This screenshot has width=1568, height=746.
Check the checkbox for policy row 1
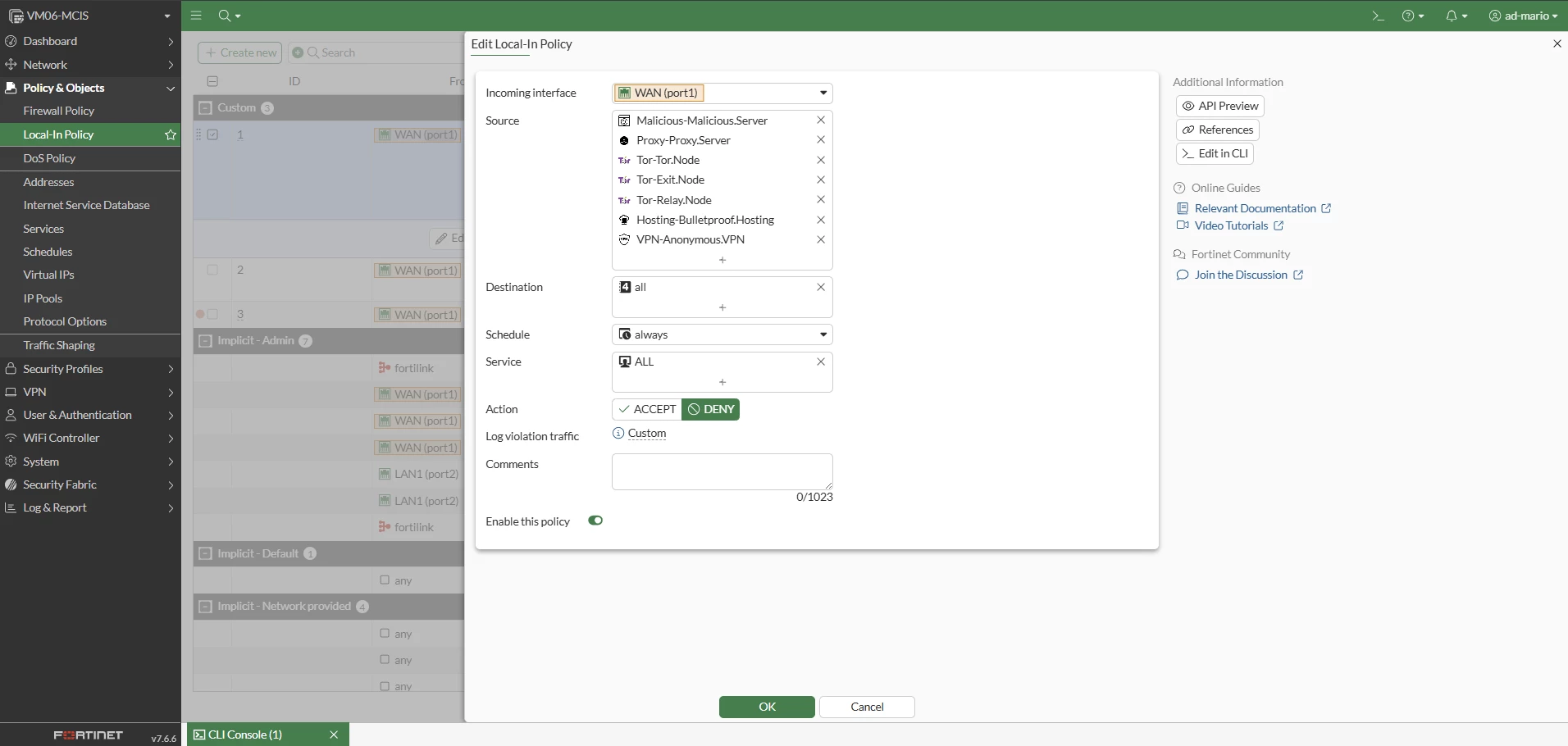[212, 134]
